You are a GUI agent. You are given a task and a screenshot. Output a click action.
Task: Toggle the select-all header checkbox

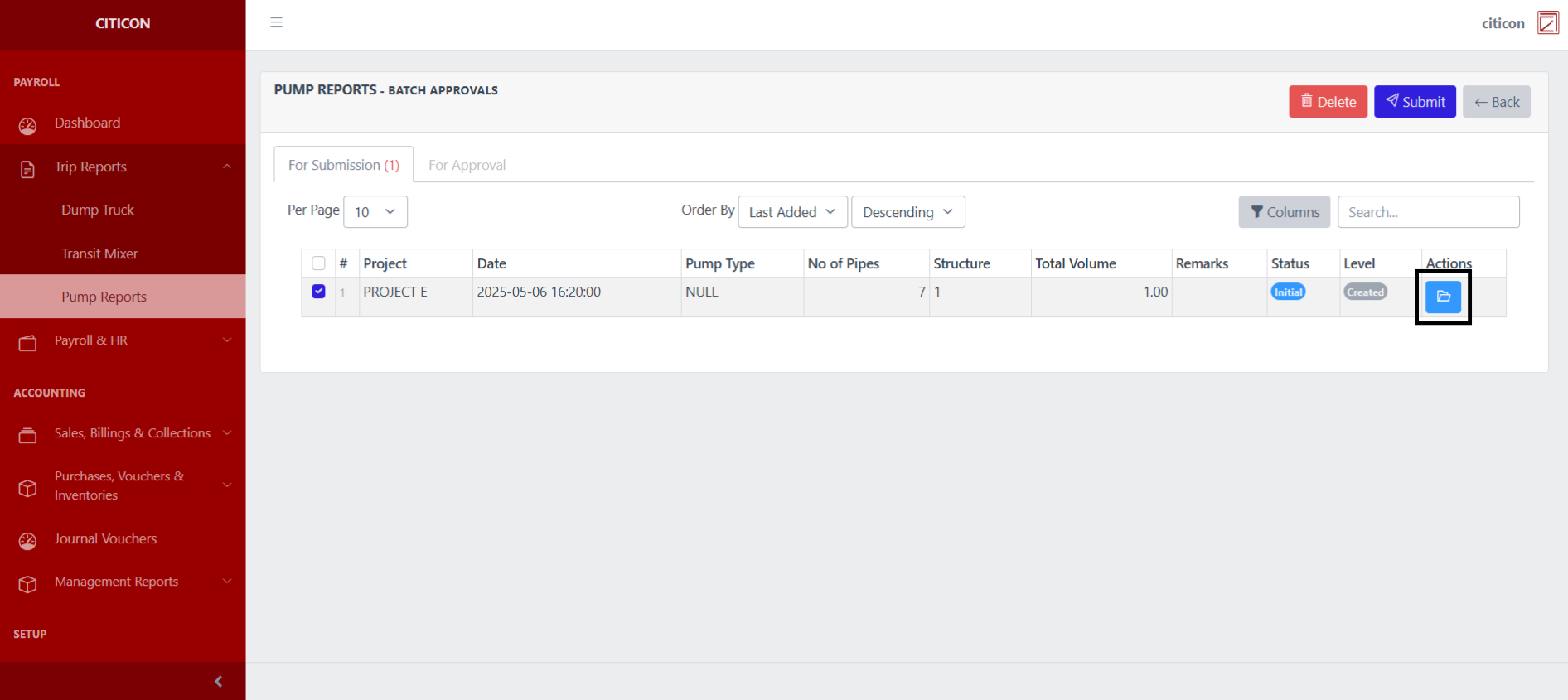point(318,263)
